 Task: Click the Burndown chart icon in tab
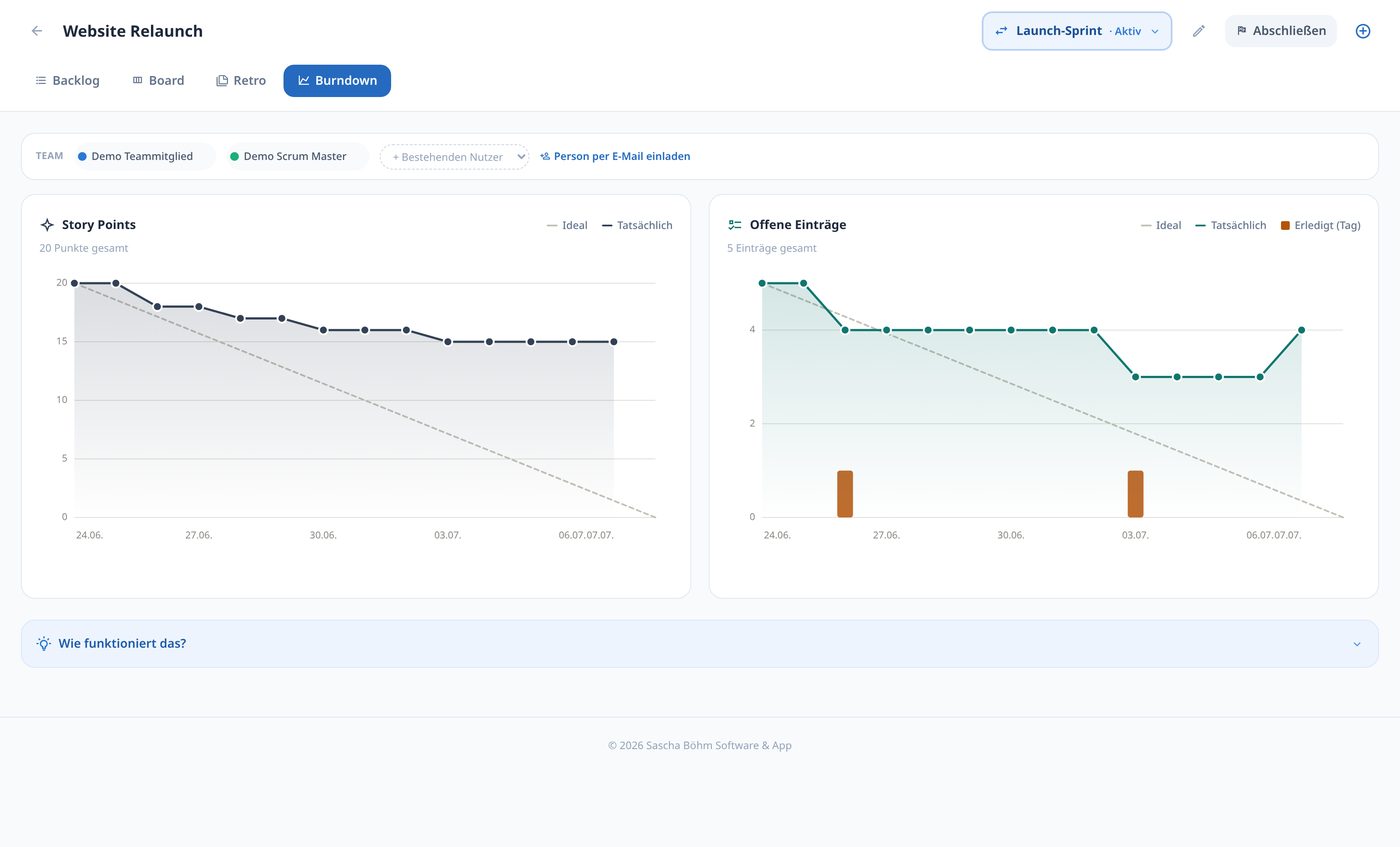(304, 81)
